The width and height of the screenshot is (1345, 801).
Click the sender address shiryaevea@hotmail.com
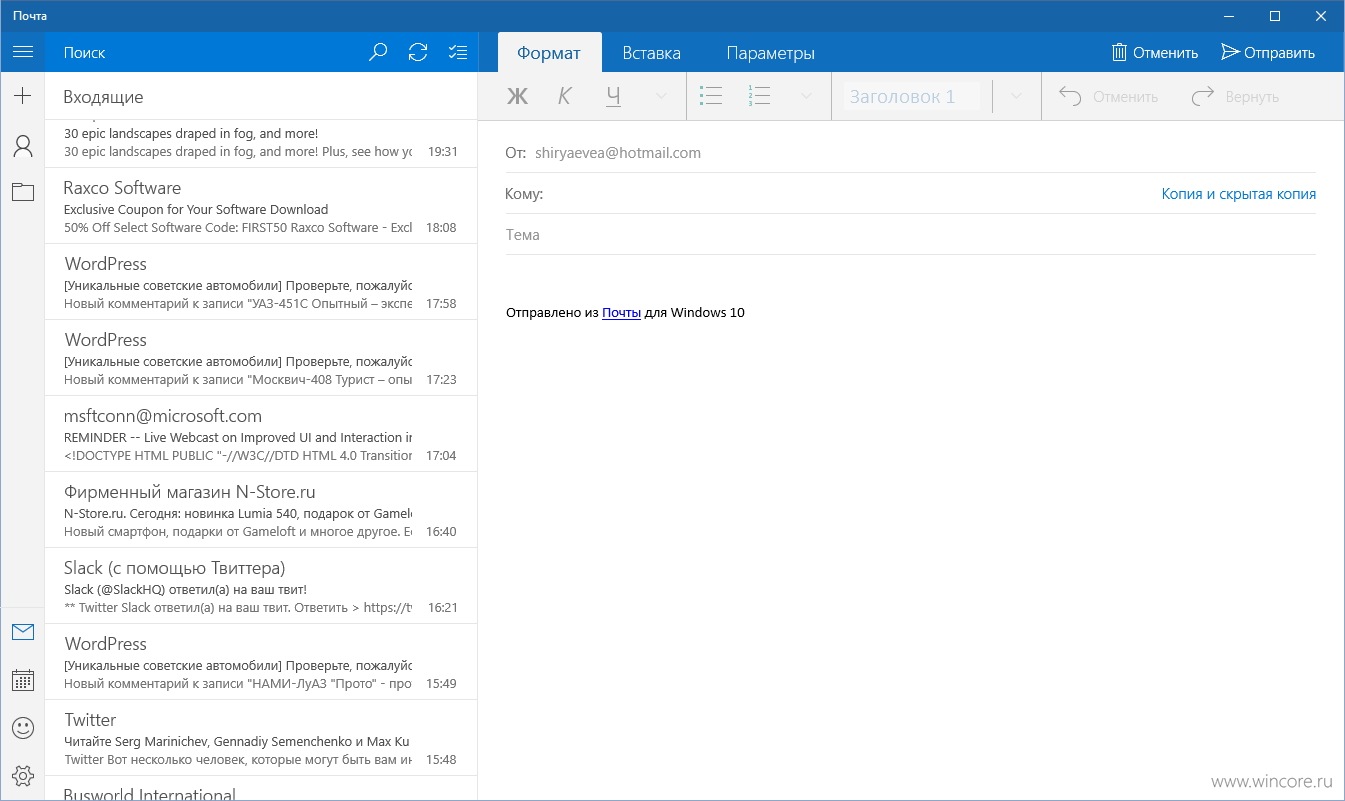618,153
